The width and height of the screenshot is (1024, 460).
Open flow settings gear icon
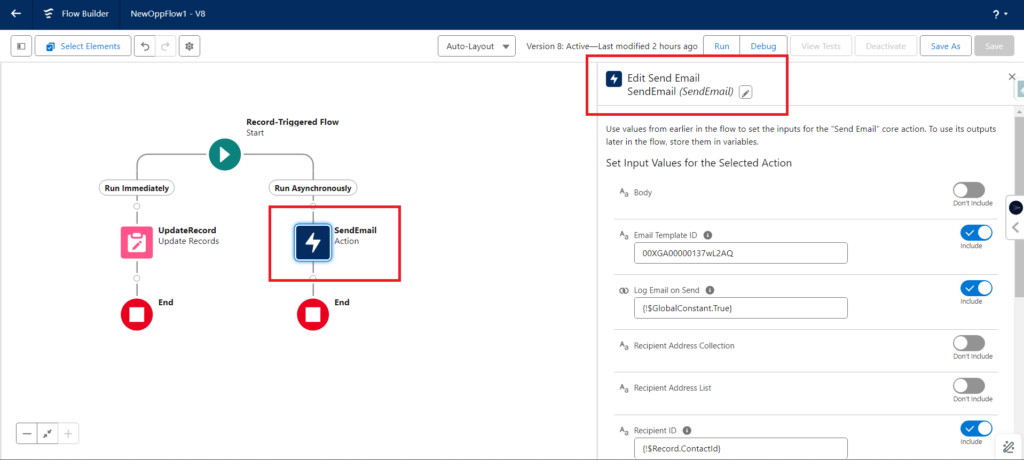click(189, 46)
